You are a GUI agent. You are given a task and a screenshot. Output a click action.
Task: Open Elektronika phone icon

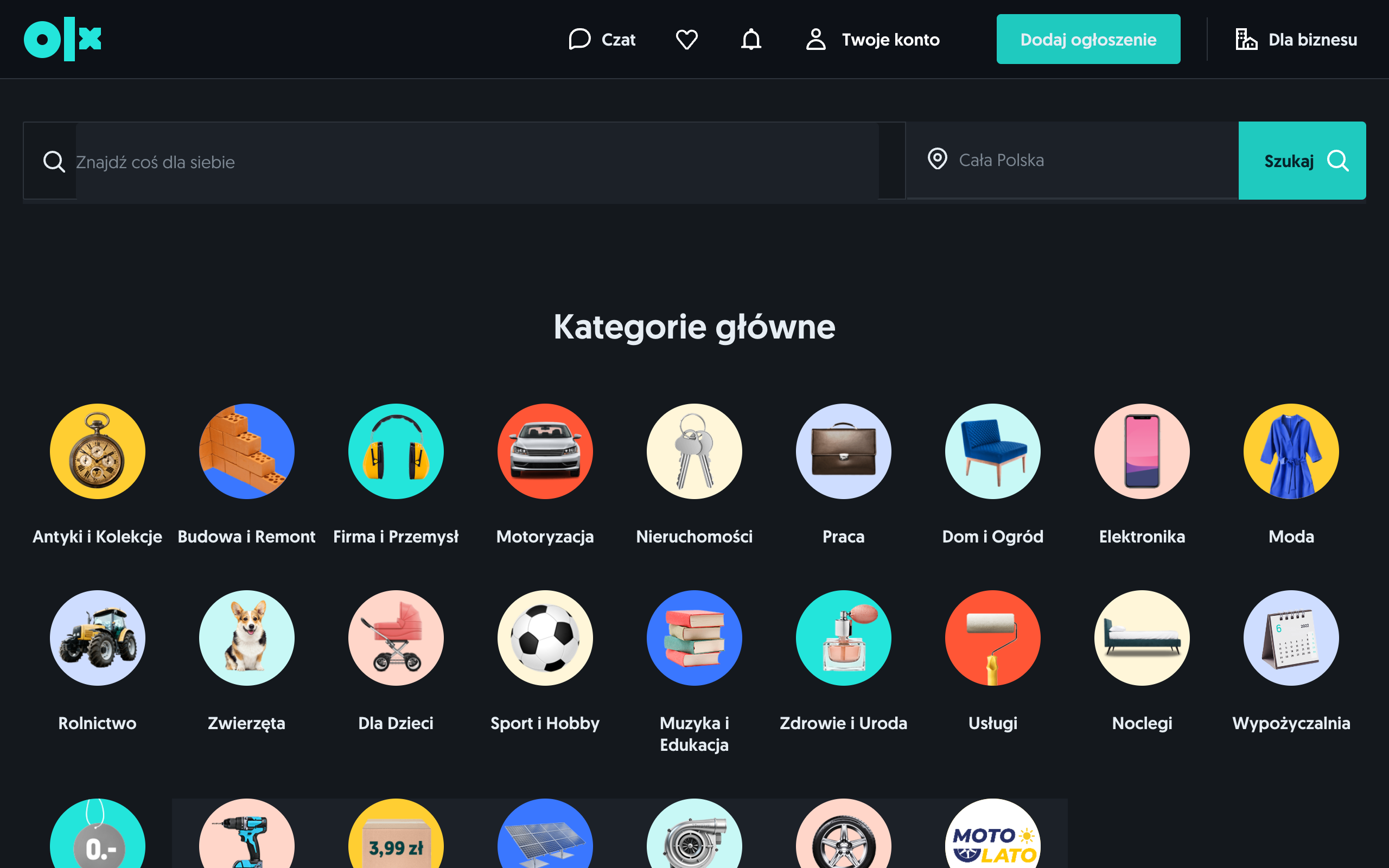[x=1142, y=451]
